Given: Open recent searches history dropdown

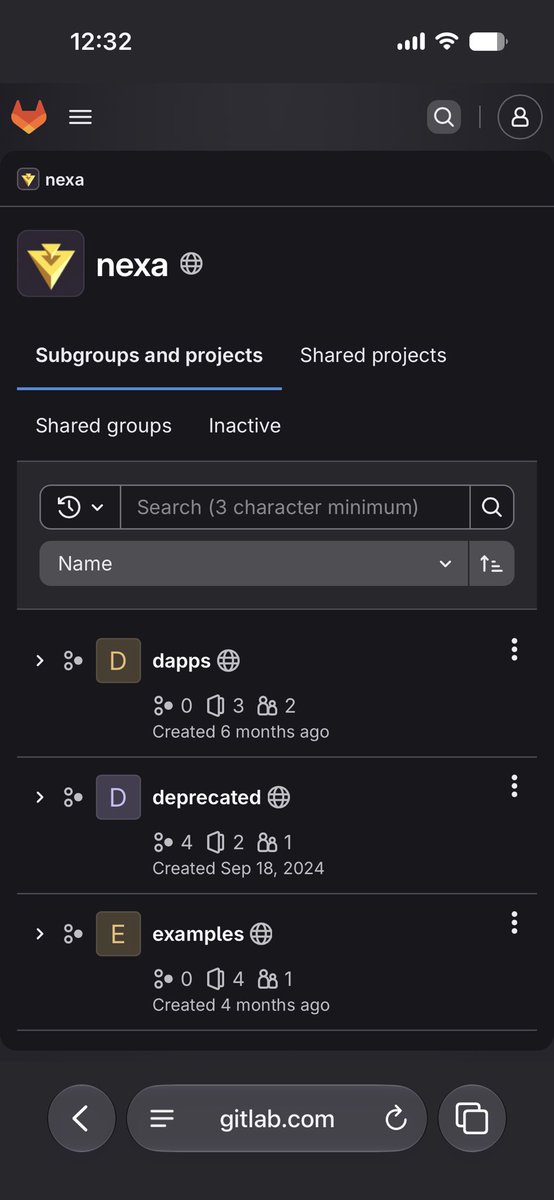Looking at the screenshot, I should [80, 507].
